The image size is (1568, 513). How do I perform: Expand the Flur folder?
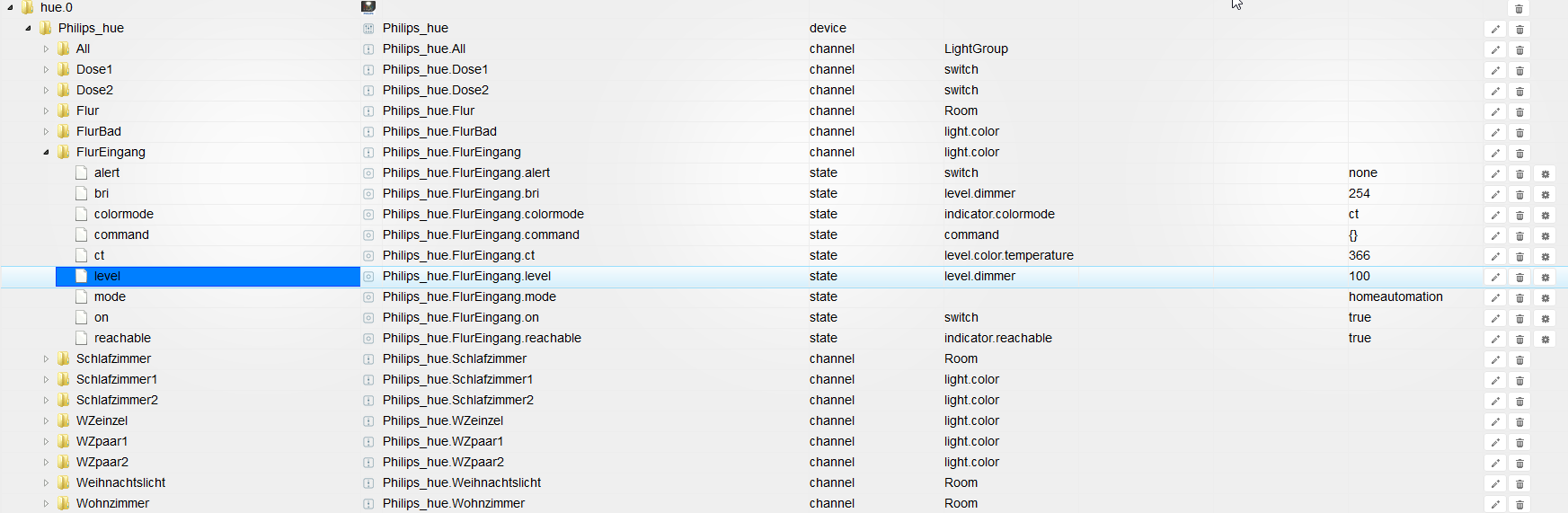coord(46,111)
